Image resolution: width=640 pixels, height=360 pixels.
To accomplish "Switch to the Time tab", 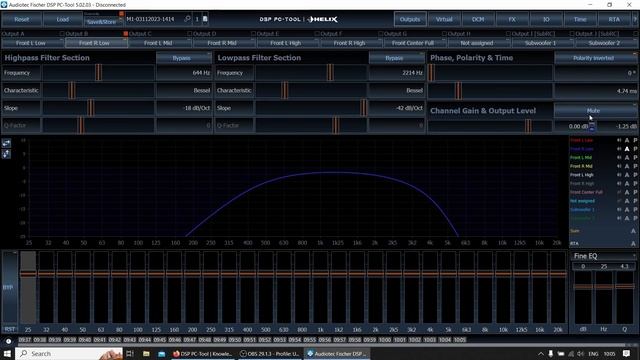I will 580,19.
